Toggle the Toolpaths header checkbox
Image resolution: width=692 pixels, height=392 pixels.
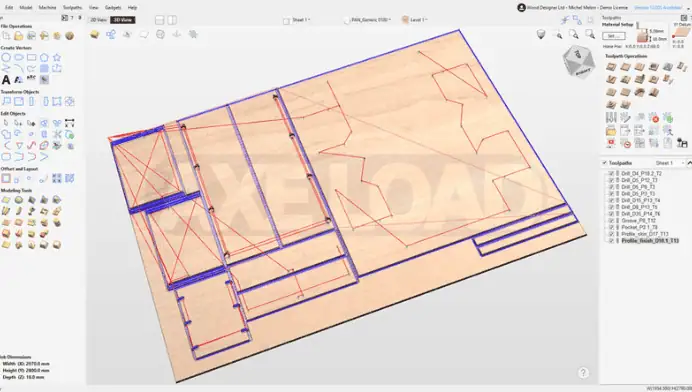pyautogui.click(x=605, y=163)
